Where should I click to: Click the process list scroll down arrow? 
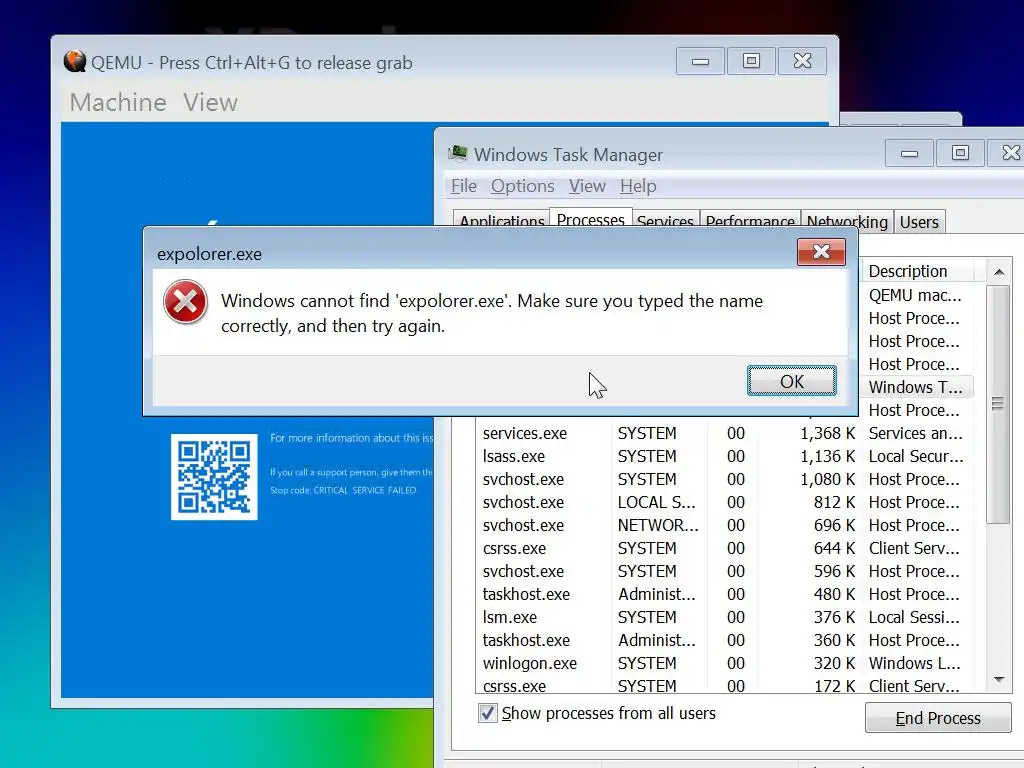[x=999, y=680]
